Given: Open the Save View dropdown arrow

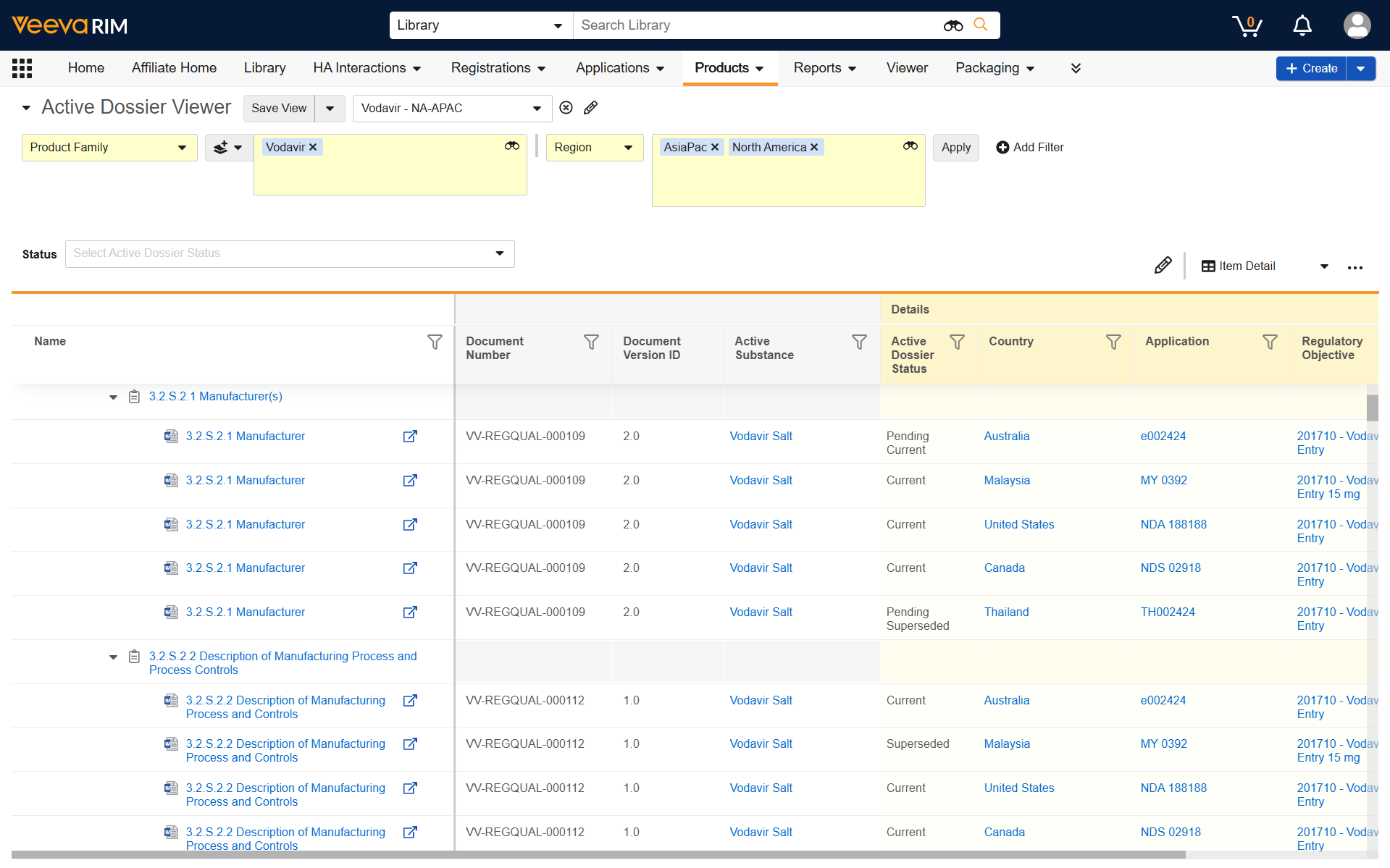Looking at the screenshot, I should click(x=330, y=108).
